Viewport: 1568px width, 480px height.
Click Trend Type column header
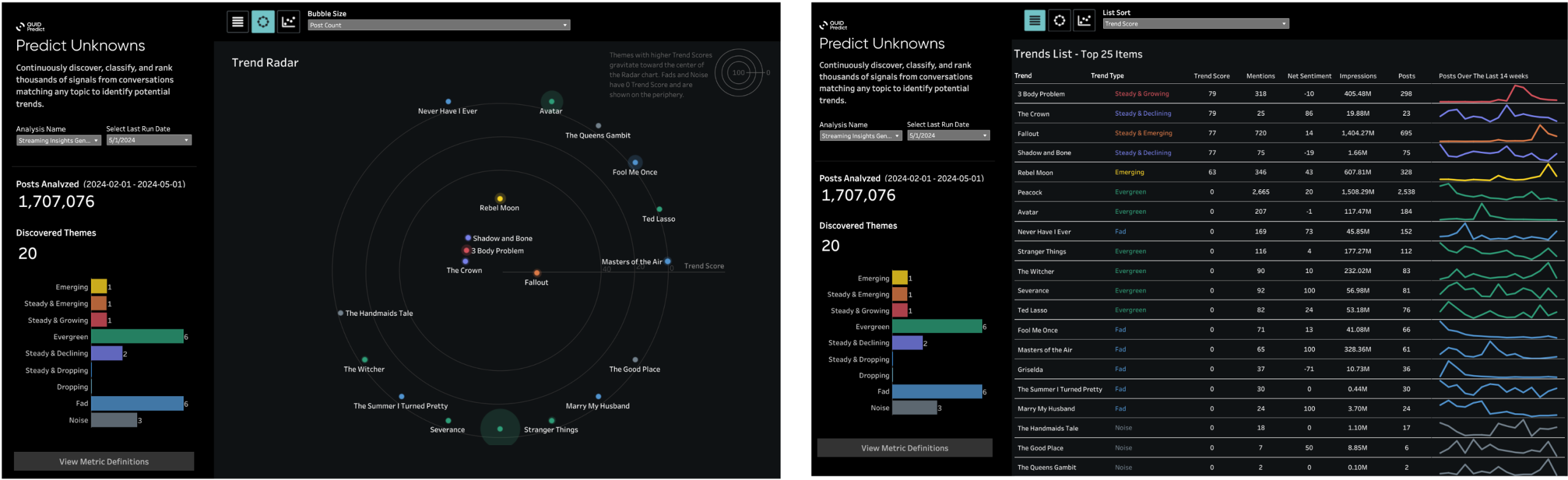click(1107, 76)
